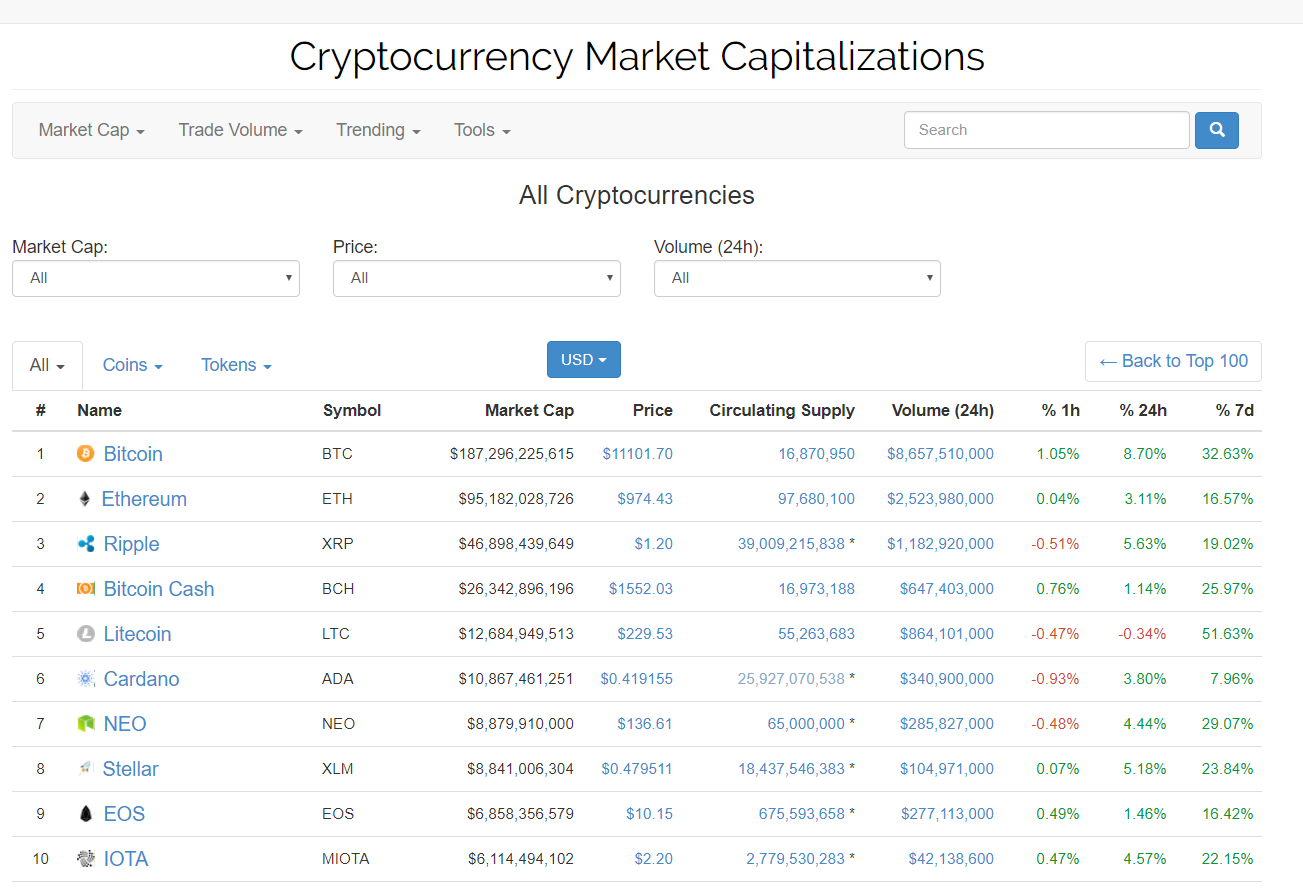Click the IOTA logo icon
The image size is (1303, 893).
86,859
